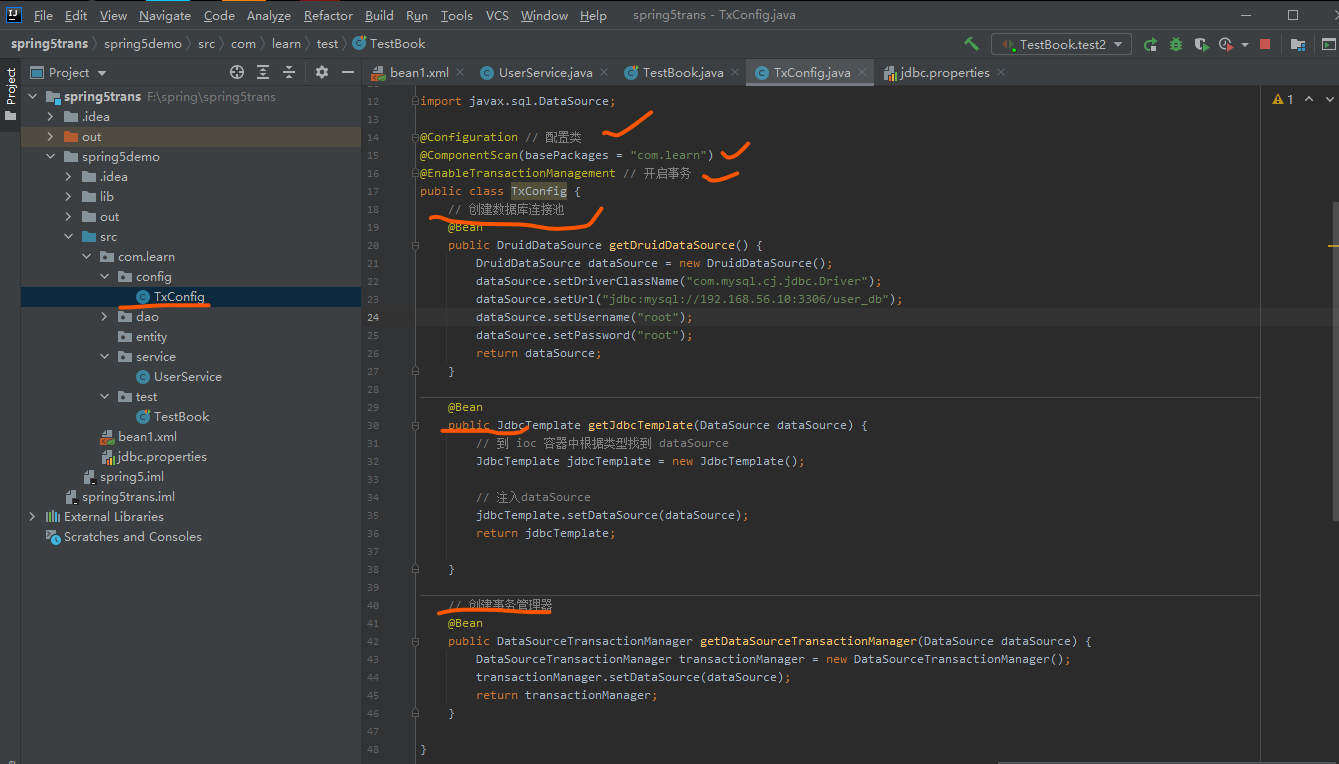Click Expand All in Project panel
1339x764 pixels.
pos(263,72)
